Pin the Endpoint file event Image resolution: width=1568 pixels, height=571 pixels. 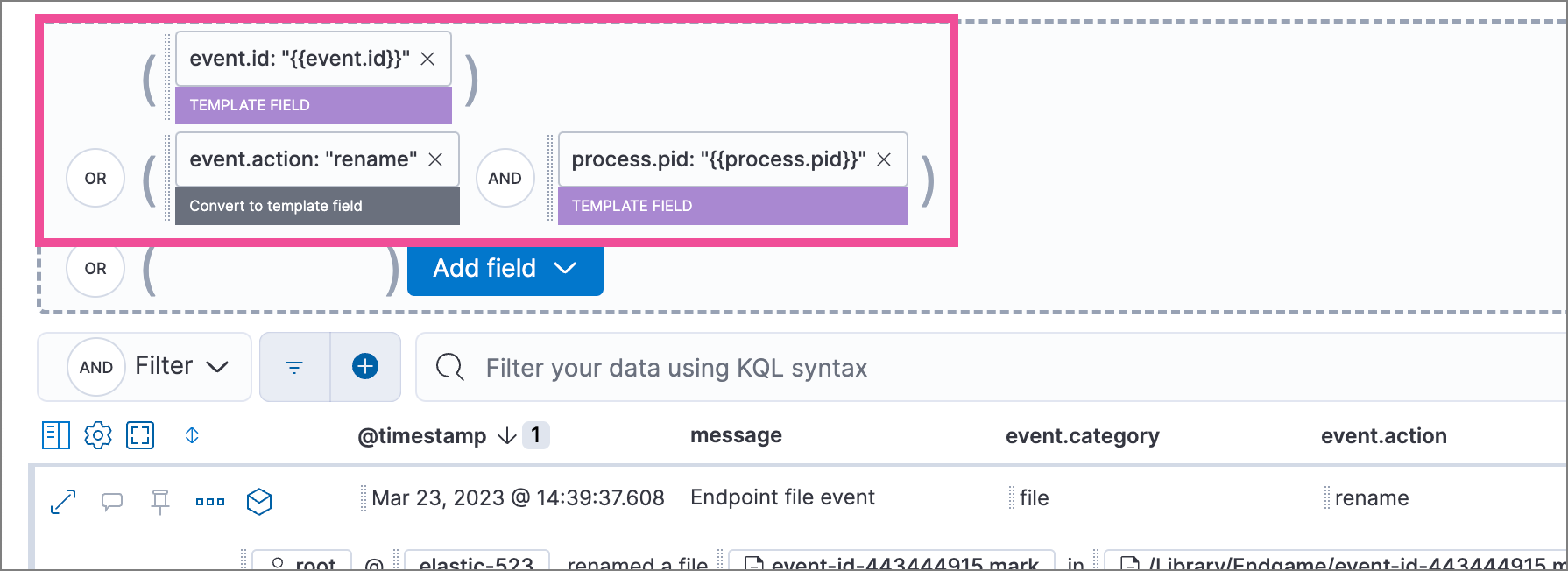point(160,502)
